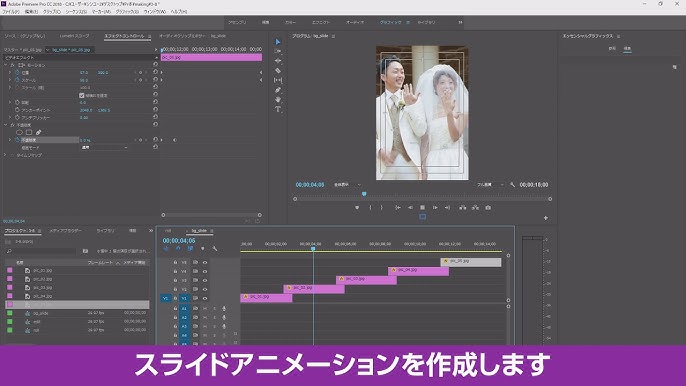This screenshot has height=386, width=686.
Task: Reset the Position parameter in Effect Controls
Action: (x=155, y=72)
